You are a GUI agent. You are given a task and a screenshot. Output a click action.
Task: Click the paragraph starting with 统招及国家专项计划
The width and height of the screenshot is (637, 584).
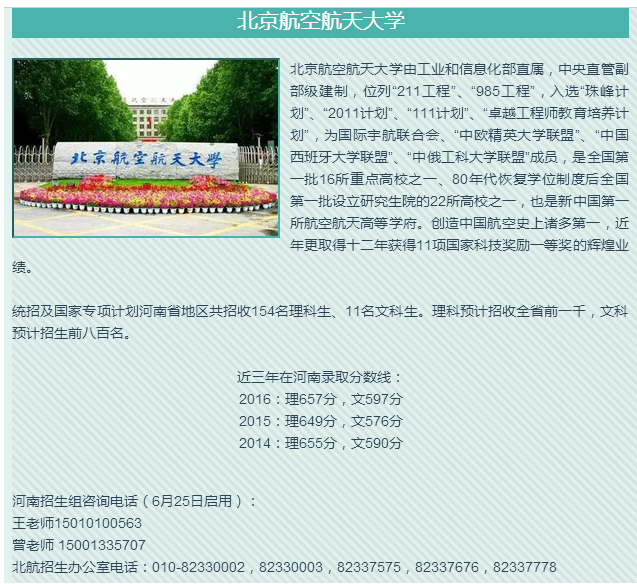click(x=320, y=322)
